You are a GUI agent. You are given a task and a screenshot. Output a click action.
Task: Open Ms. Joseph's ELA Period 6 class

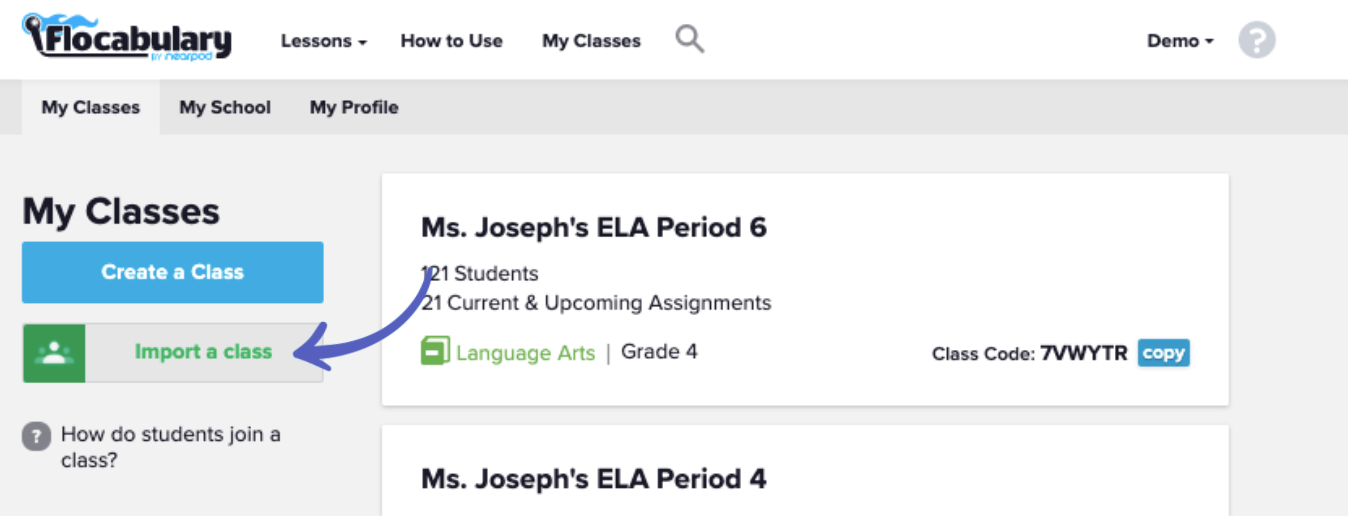pyautogui.click(x=594, y=228)
